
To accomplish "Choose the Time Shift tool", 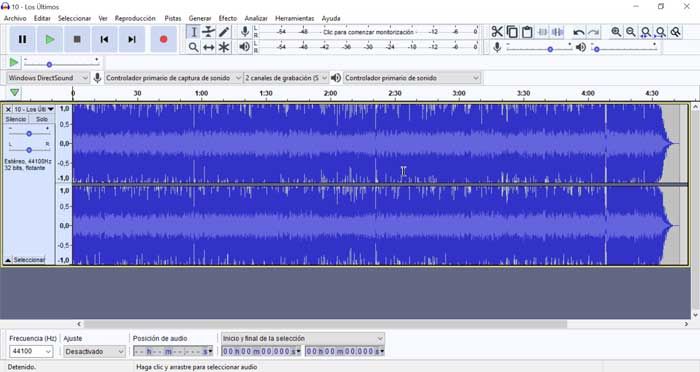I will [x=208, y=47].
